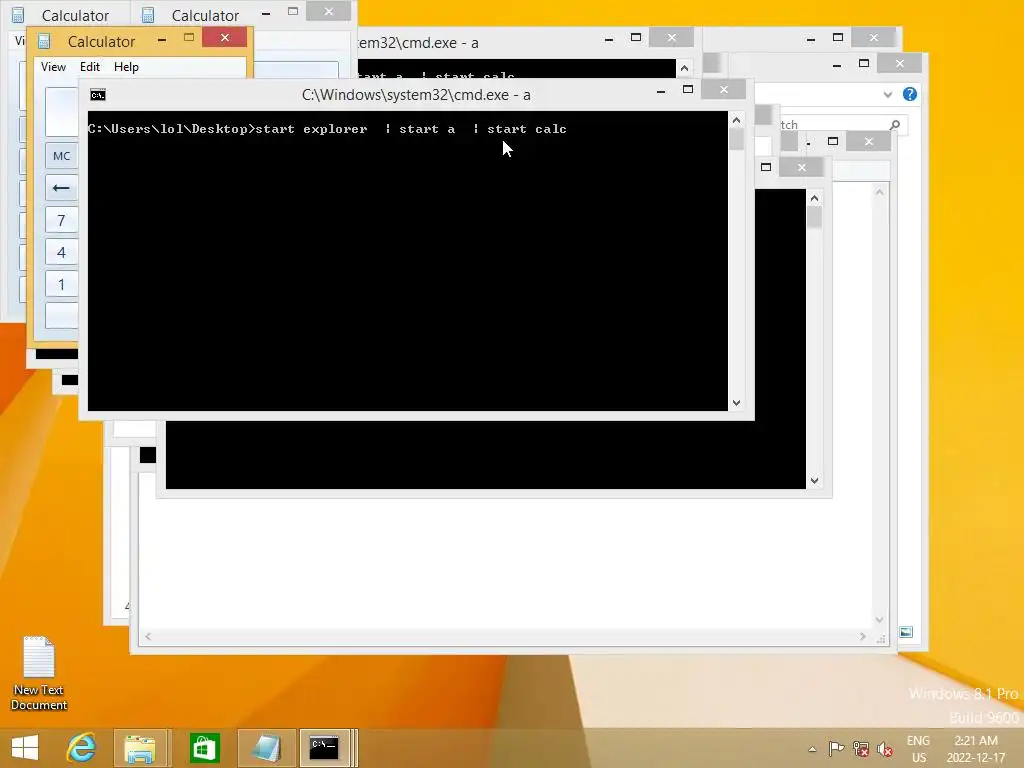
Task: Click the lower cmd window scroll-down arrow
Action: 814,481
